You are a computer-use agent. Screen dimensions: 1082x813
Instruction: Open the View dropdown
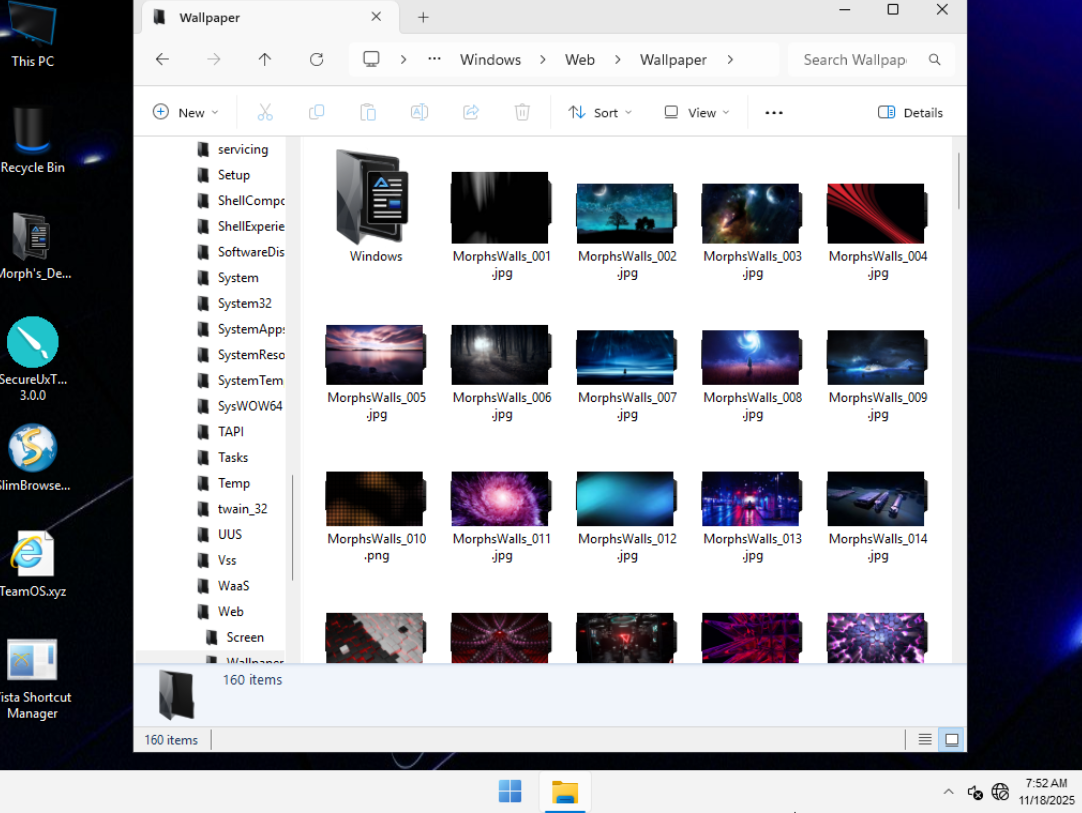[x=697, y=113]
